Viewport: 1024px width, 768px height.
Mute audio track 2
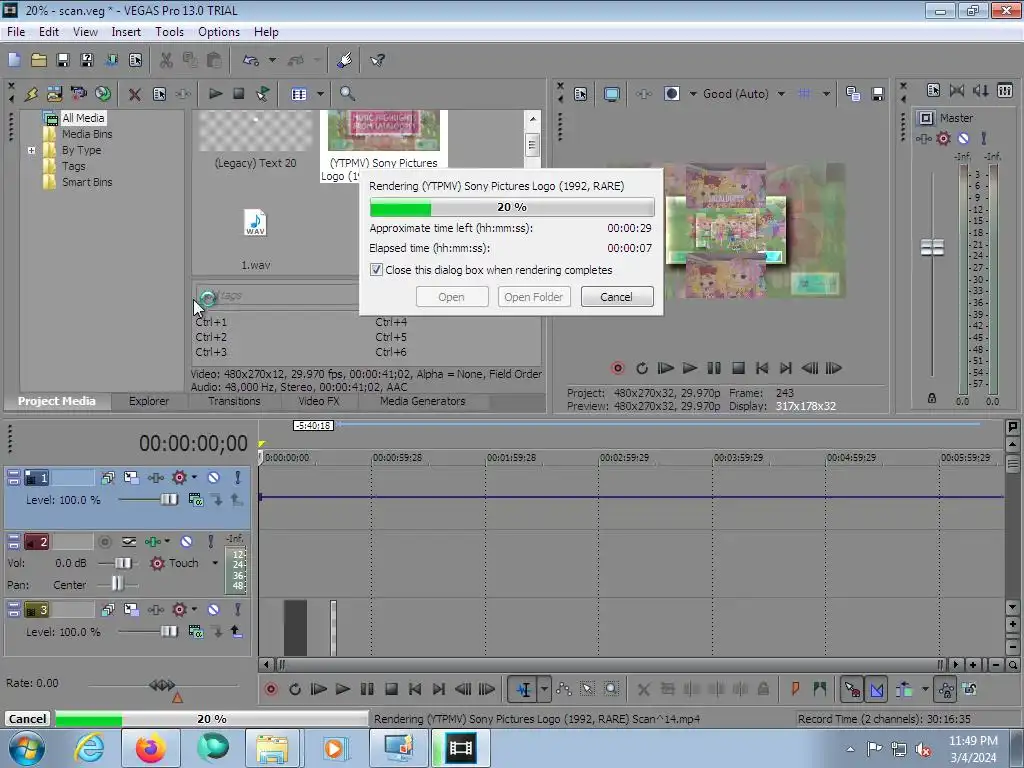coord(186,541)
